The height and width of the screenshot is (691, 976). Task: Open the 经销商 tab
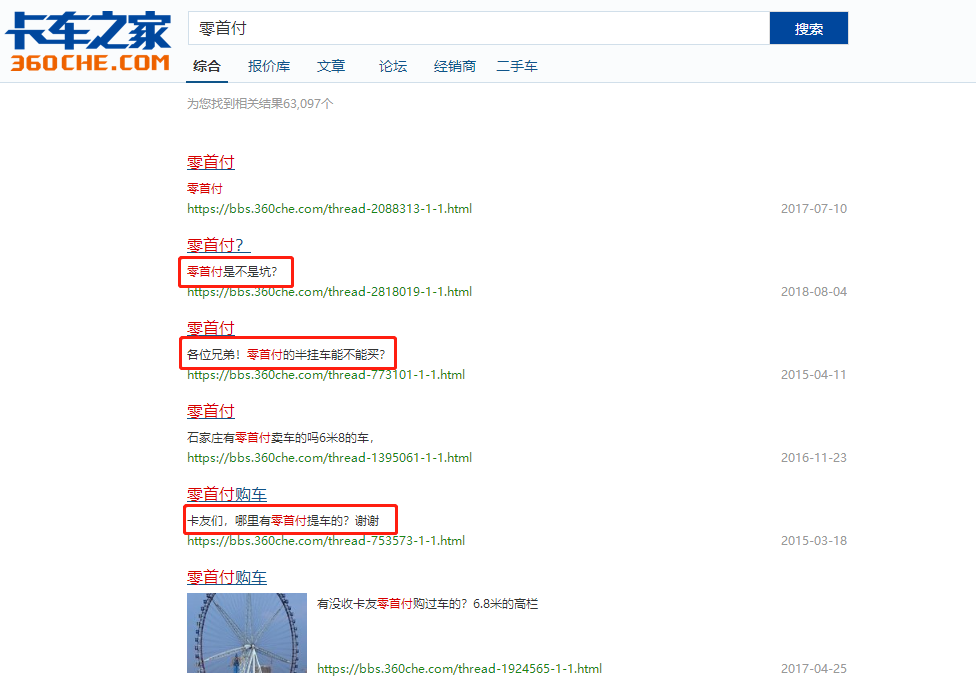coord(455,66)
